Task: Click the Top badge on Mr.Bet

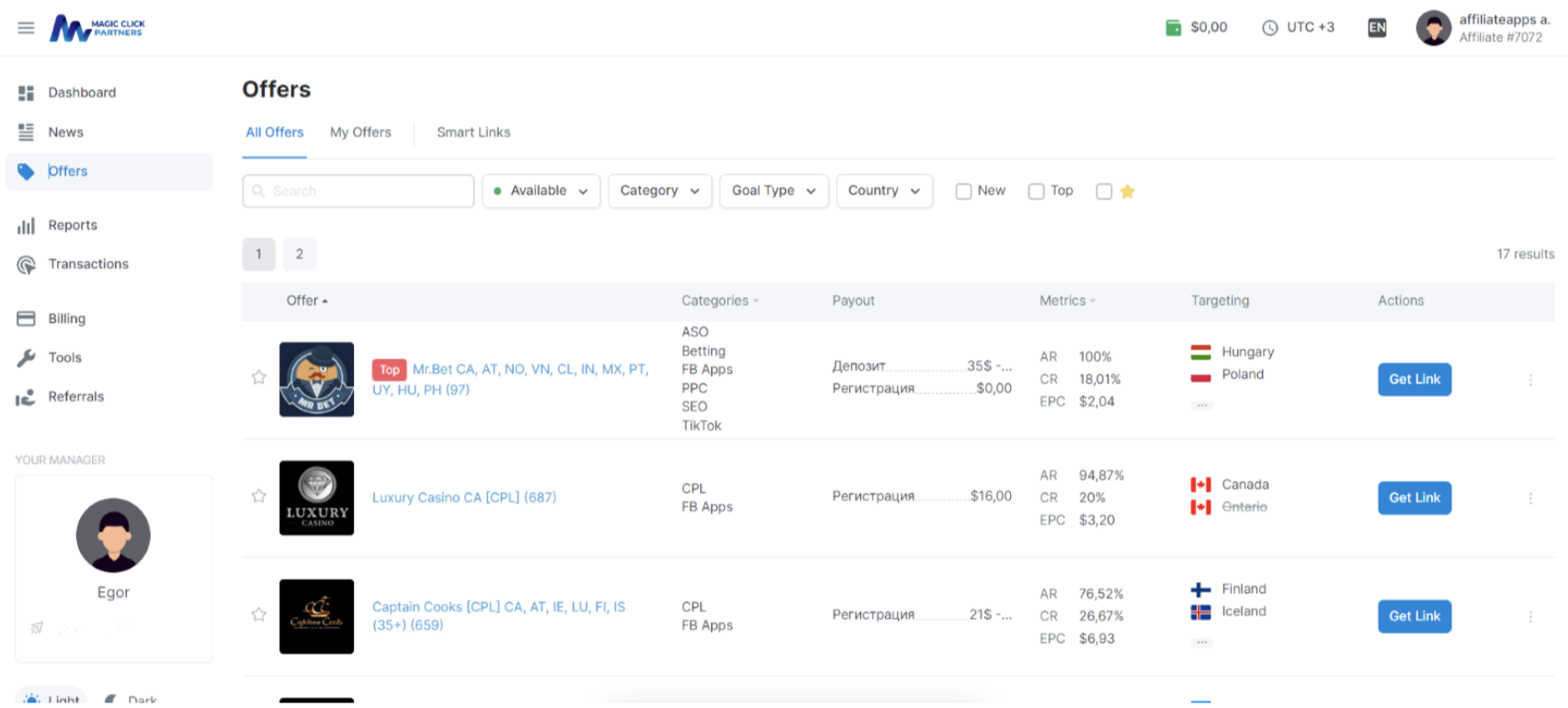Action: 390,370
